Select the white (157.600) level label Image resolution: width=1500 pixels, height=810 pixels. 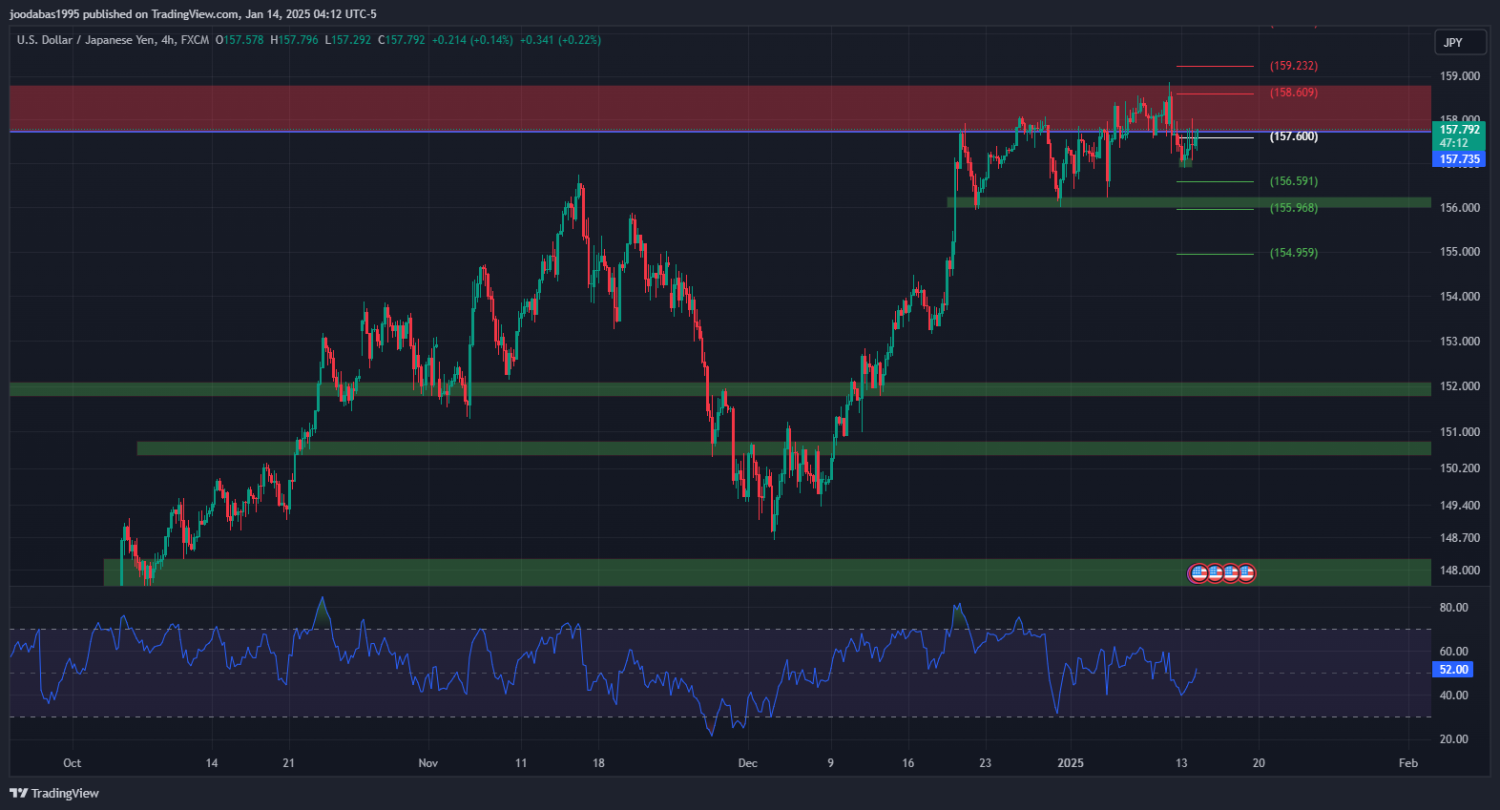(x=1293, y=137)
